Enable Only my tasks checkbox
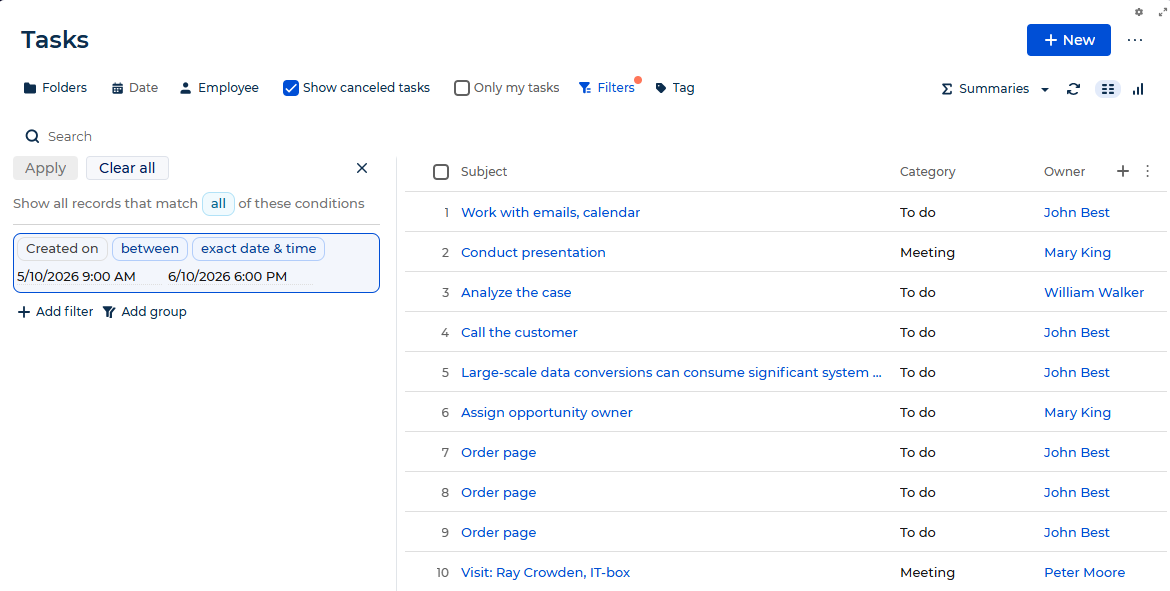1170x591 pixels. coord(462,88)
